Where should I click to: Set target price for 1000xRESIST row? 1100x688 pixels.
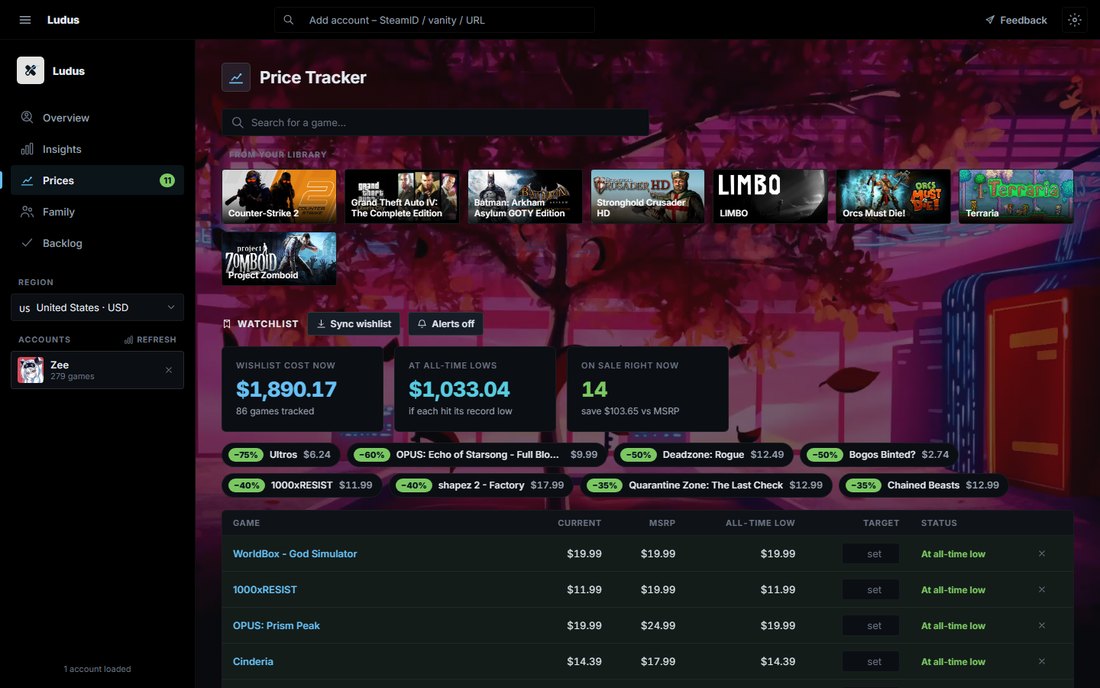click(x=871, y=589)
